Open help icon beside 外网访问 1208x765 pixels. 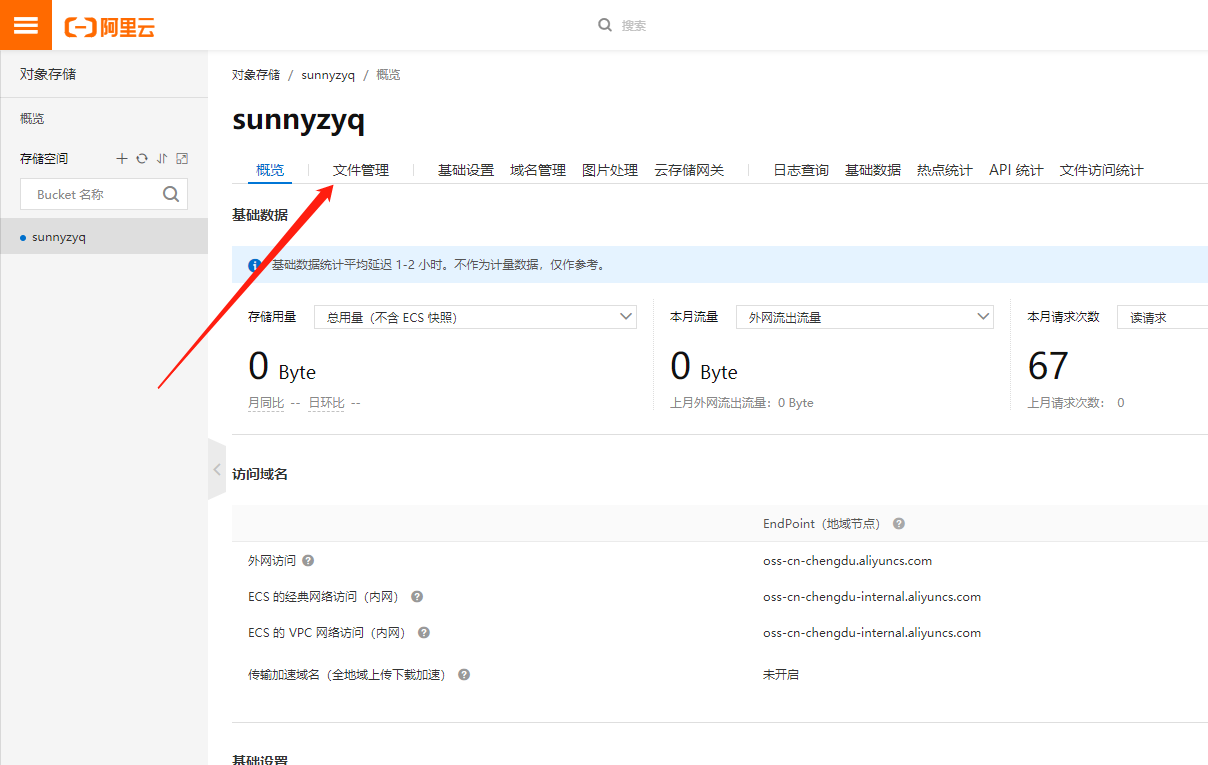308,561
